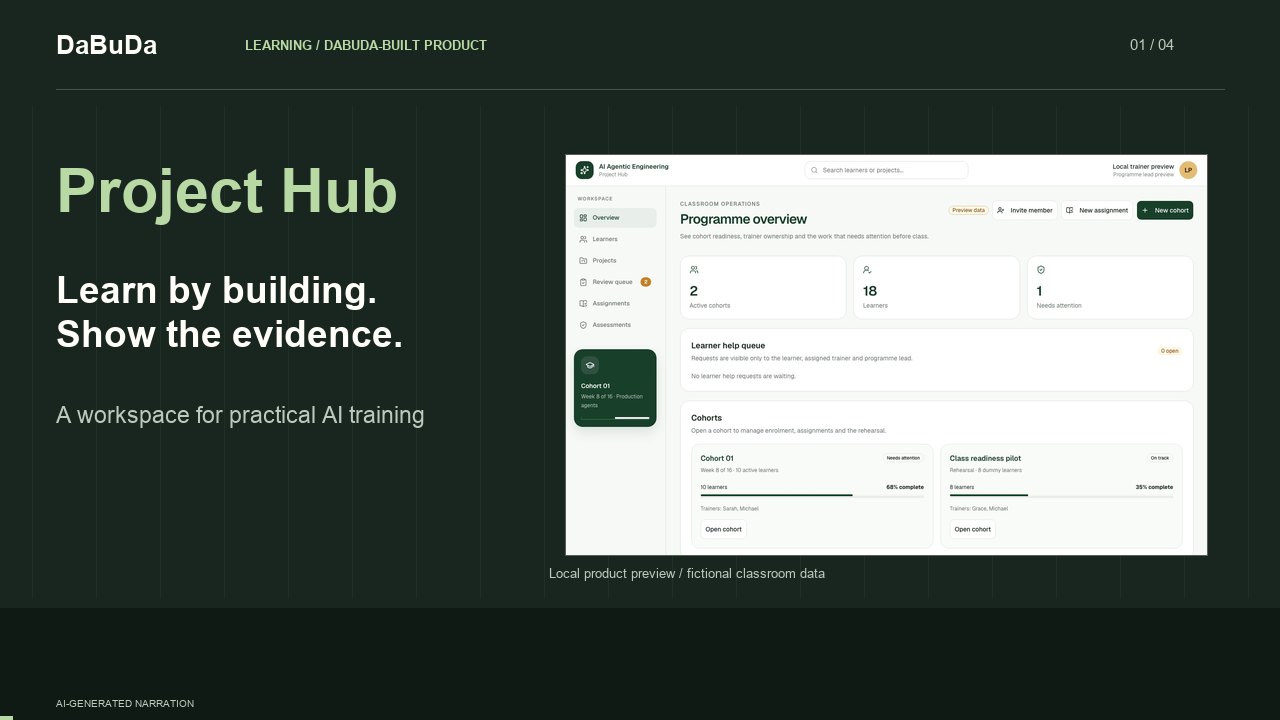Click the DaBuDa logo text on the slide
The height and width of the screenshot is (720, 1280).
(107, 45)
